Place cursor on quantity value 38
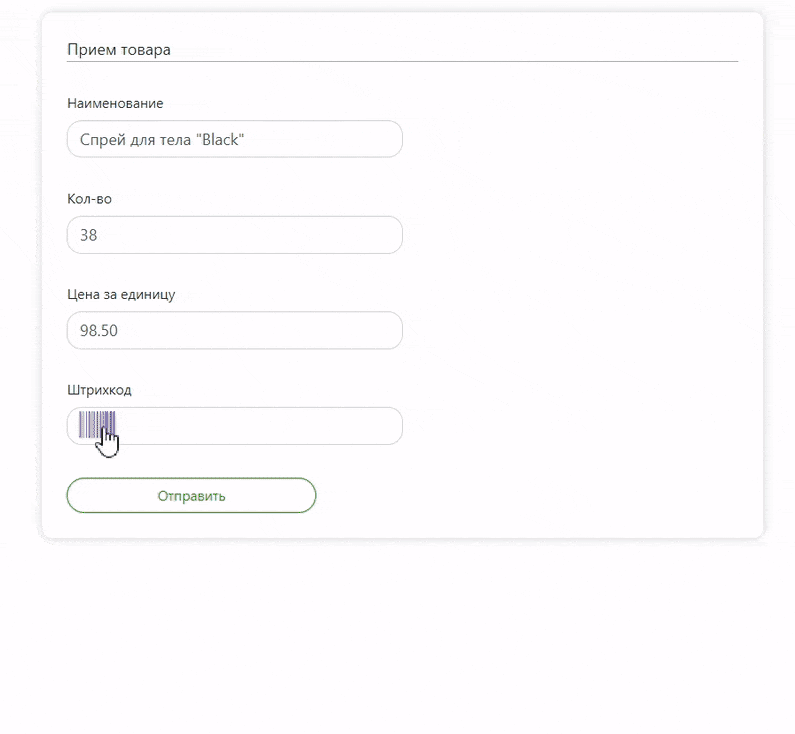This screenshot has height=734, width=795. point(88,235)
